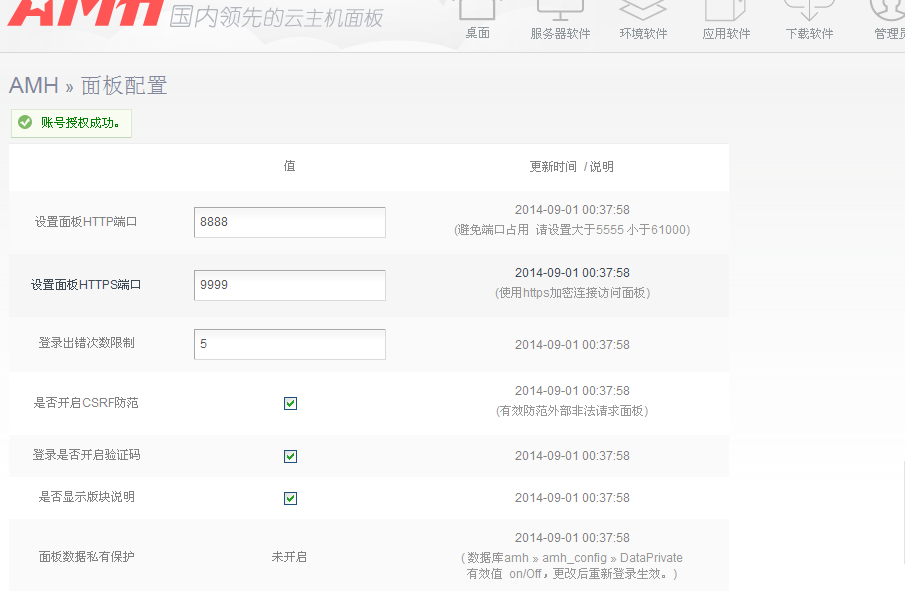Viewport: 905px width, 591px height.
Task: Click the 值 column header
Action: point(289,166)
